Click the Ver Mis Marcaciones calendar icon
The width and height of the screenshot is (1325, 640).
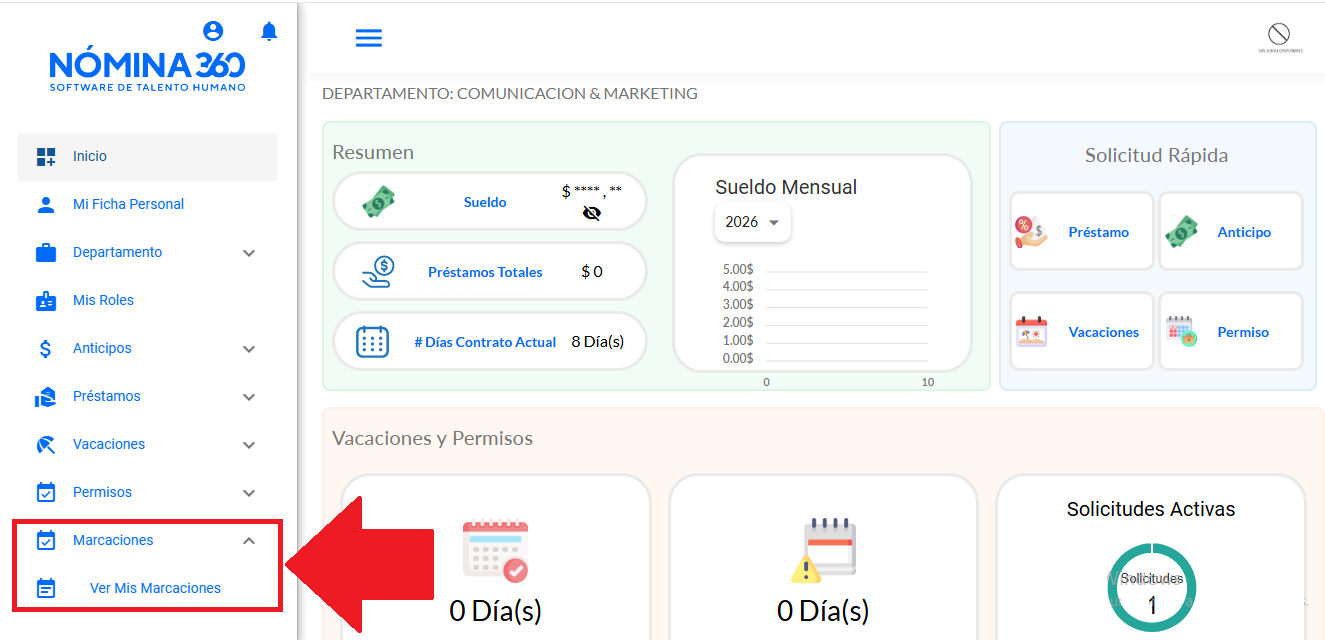point(46,588)
